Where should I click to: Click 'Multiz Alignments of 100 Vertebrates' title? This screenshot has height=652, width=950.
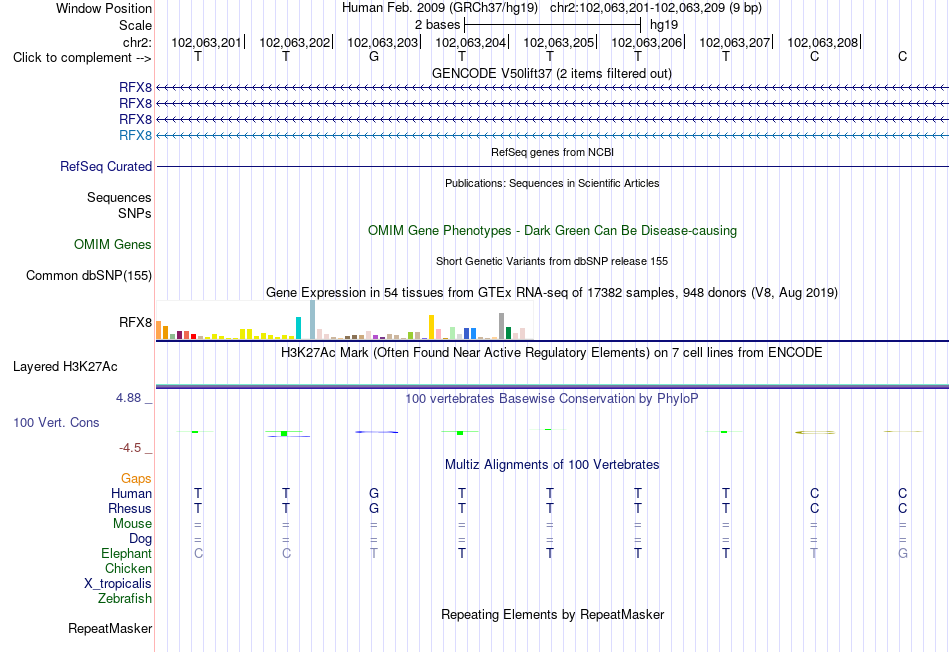[x=552, y=464]
